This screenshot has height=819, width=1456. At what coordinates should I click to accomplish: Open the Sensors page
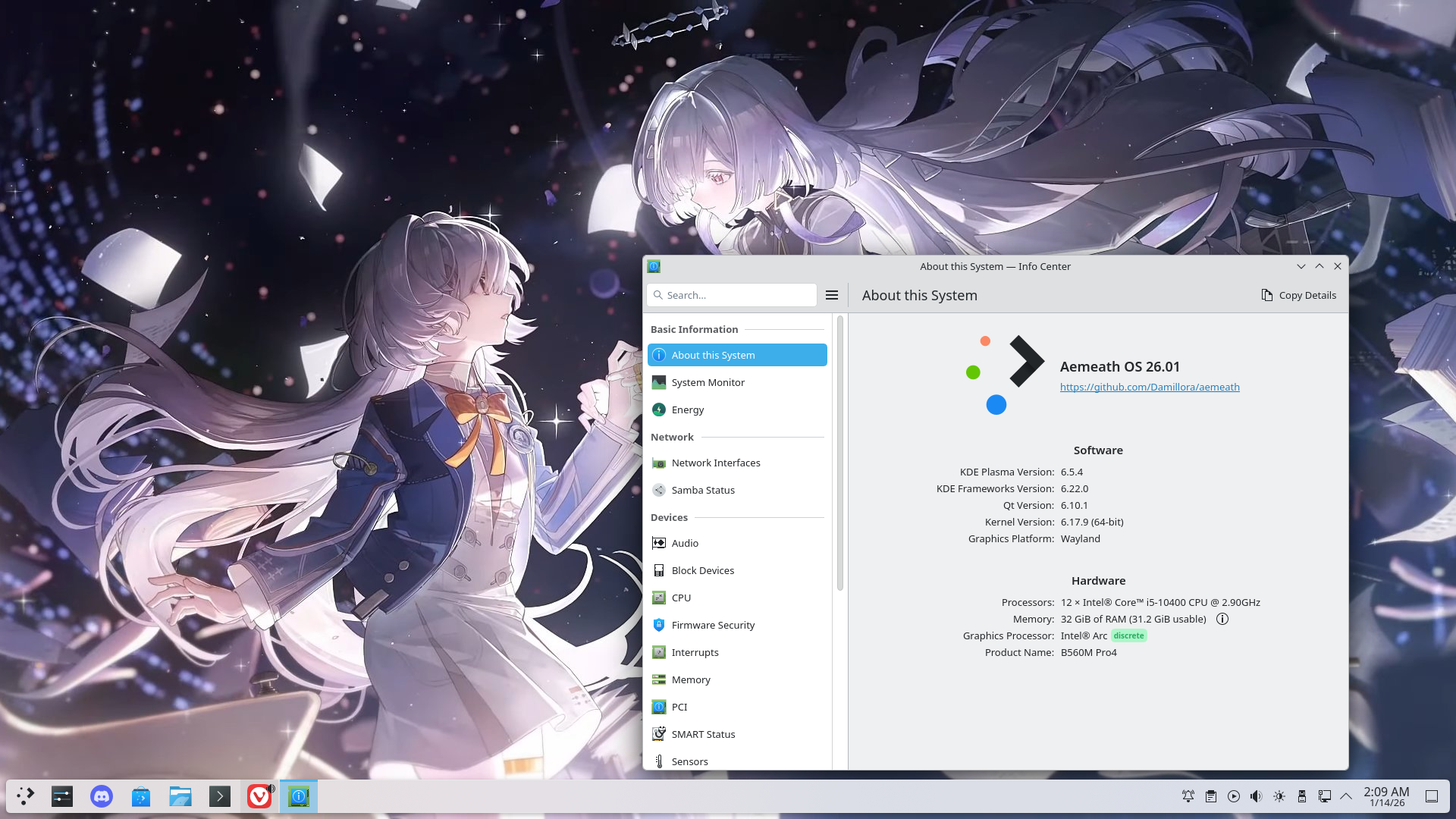[737, 761]
